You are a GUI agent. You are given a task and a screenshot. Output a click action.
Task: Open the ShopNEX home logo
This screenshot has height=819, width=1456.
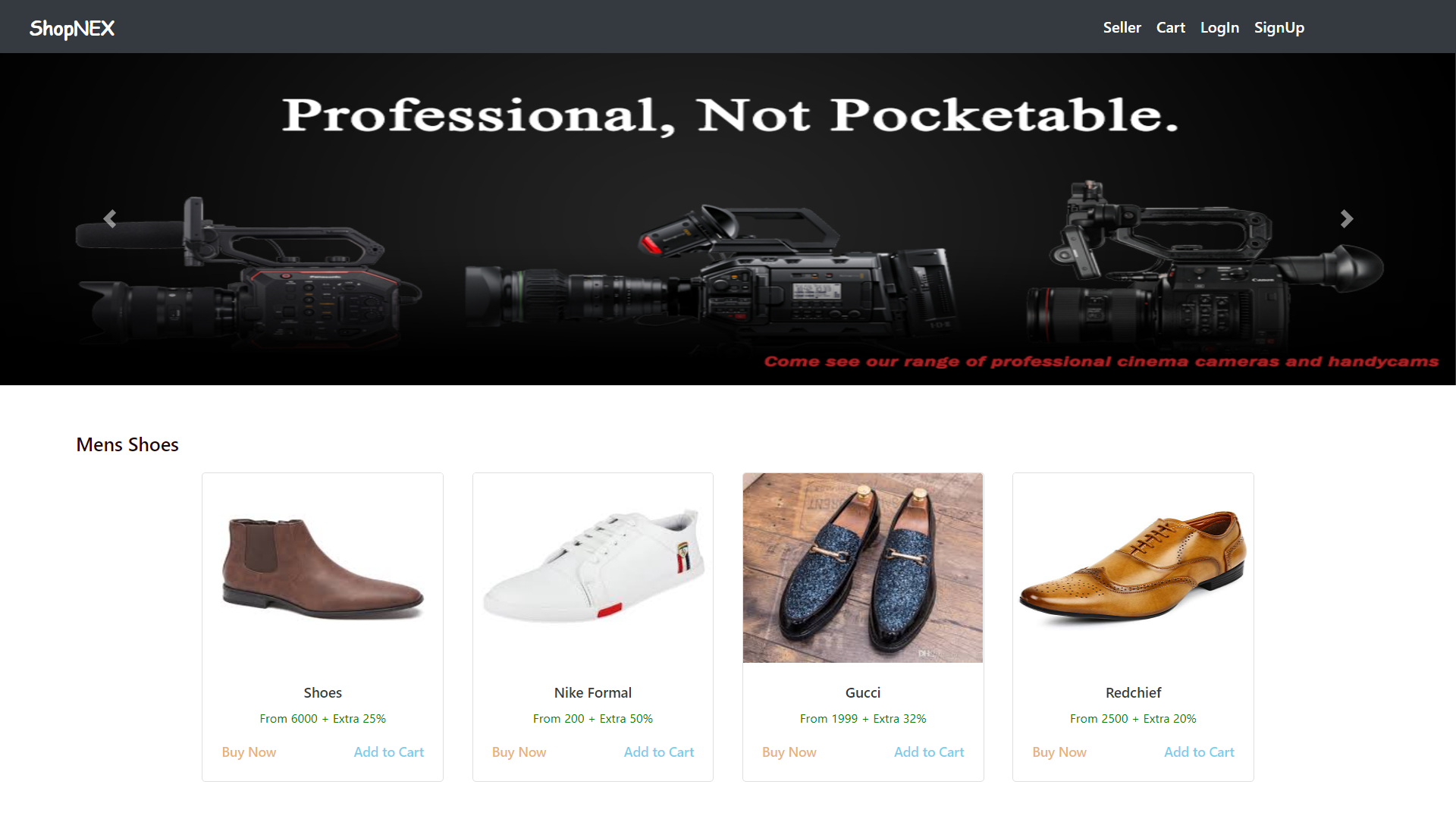72,28
